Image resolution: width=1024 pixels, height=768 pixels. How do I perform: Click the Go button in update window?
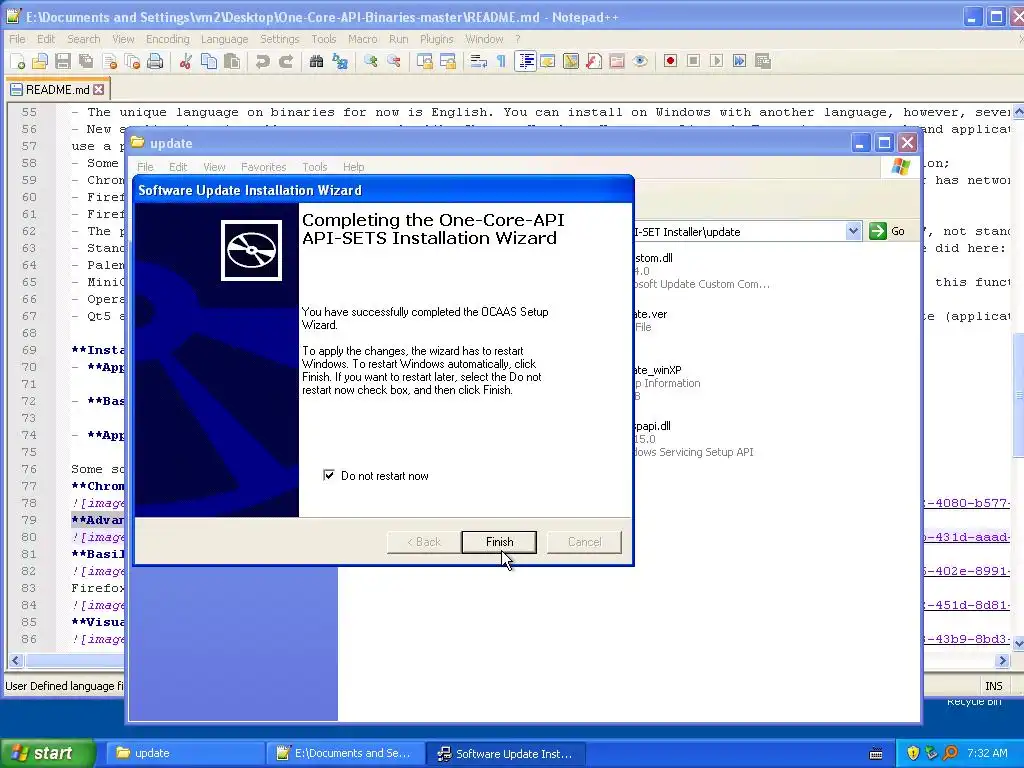click(888, 231)
